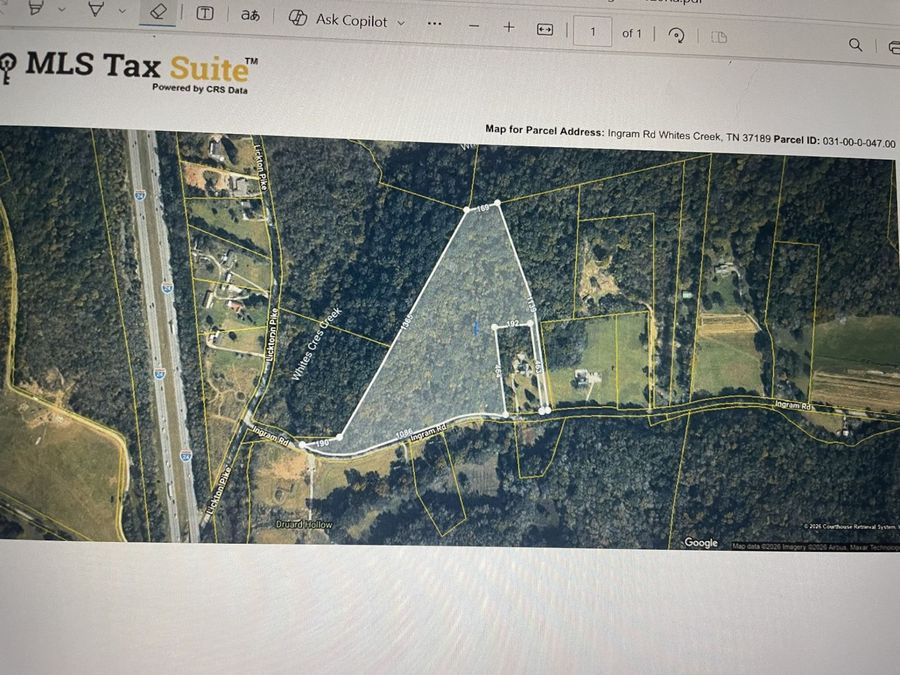
Task: Click the parcel ID text 031-00-0-047.00
Action: click(x=859, y=142)
